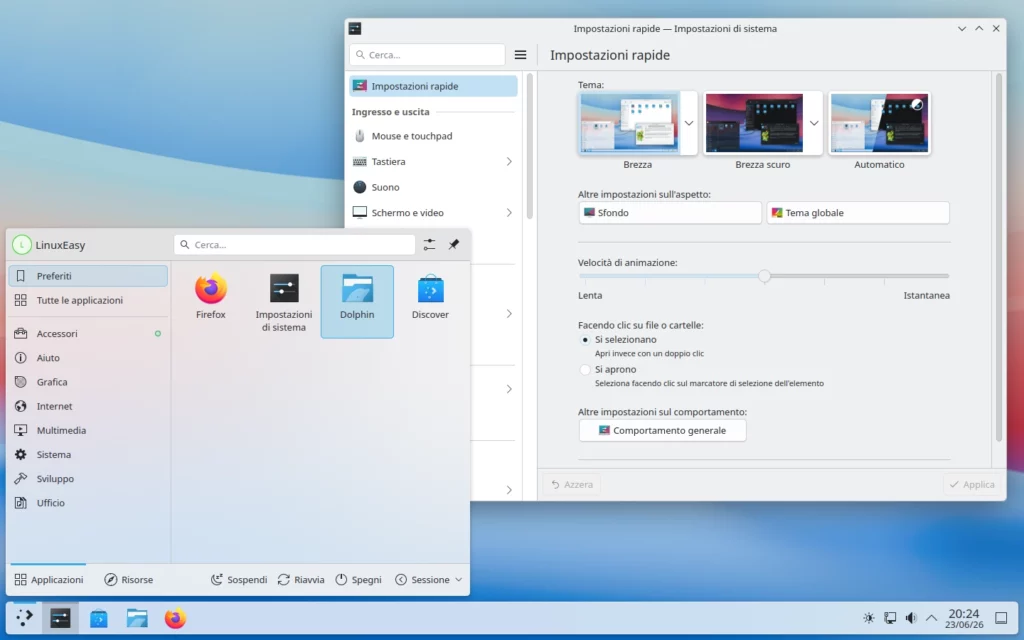Image resolution: width=1024 pixels, height=640 pixels.
Task: Click the show desktop button in taskbar
Action: pyautogui.click(x=1001, y=618)
